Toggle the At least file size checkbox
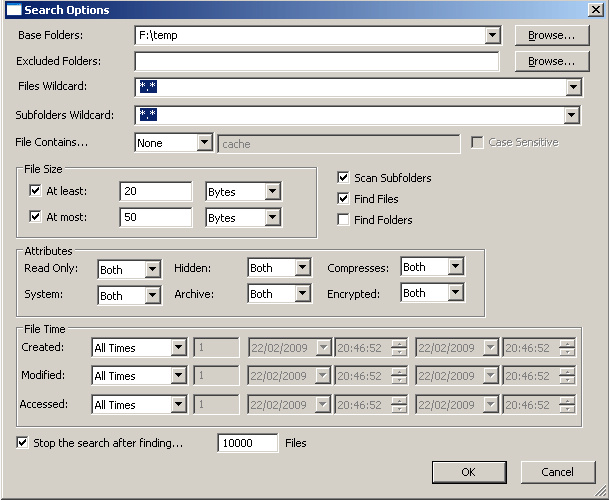Viewport: 609px width, 500px height. pos(35,191)
